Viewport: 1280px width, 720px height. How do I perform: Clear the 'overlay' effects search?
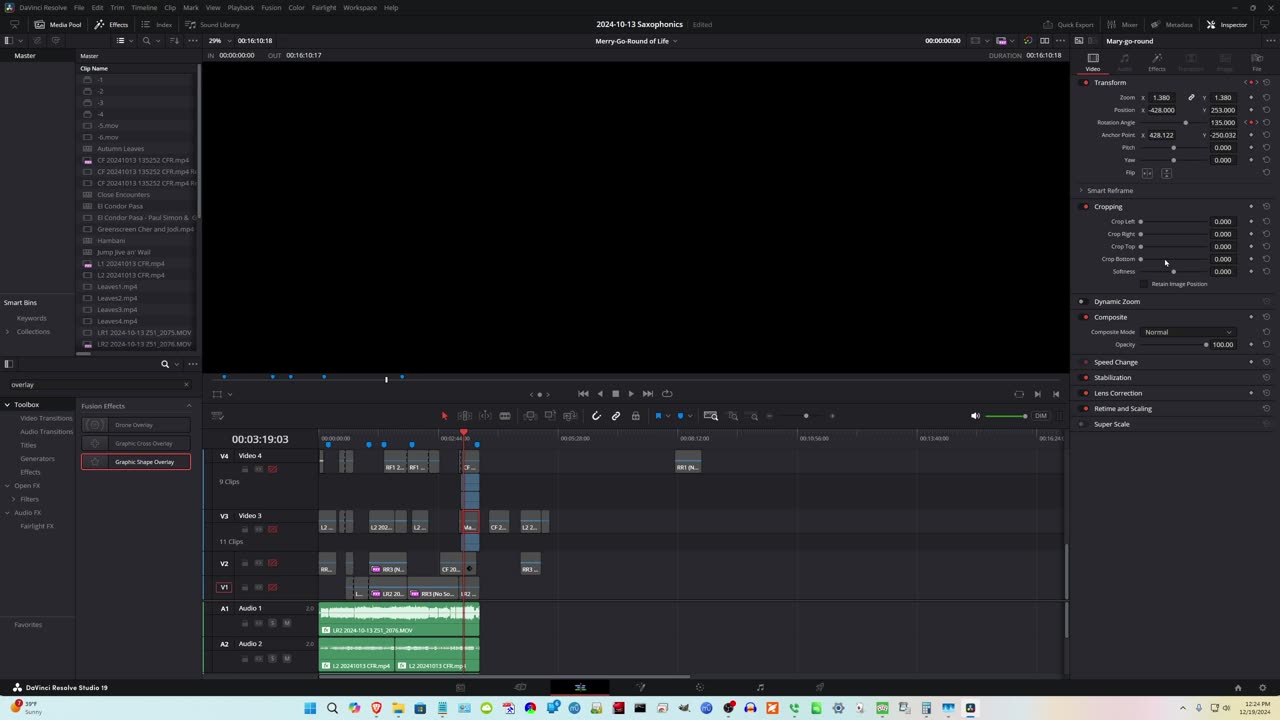pyautogui.click(x=186, y=385)
